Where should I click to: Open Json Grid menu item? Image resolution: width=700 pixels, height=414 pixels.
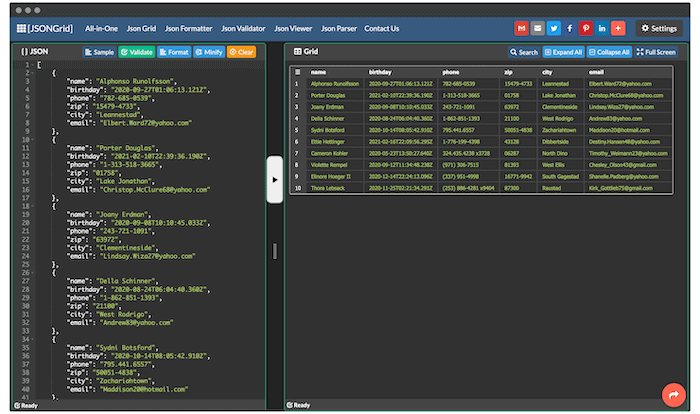(x=141, y=29)
